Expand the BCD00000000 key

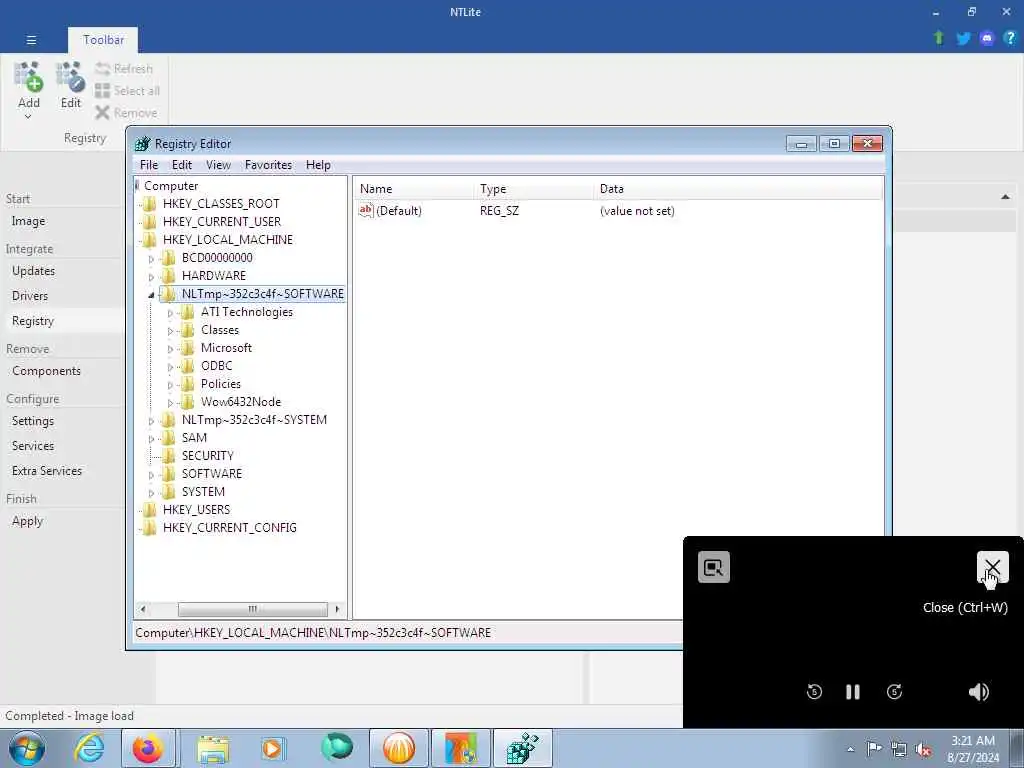[x=152, y=259]
